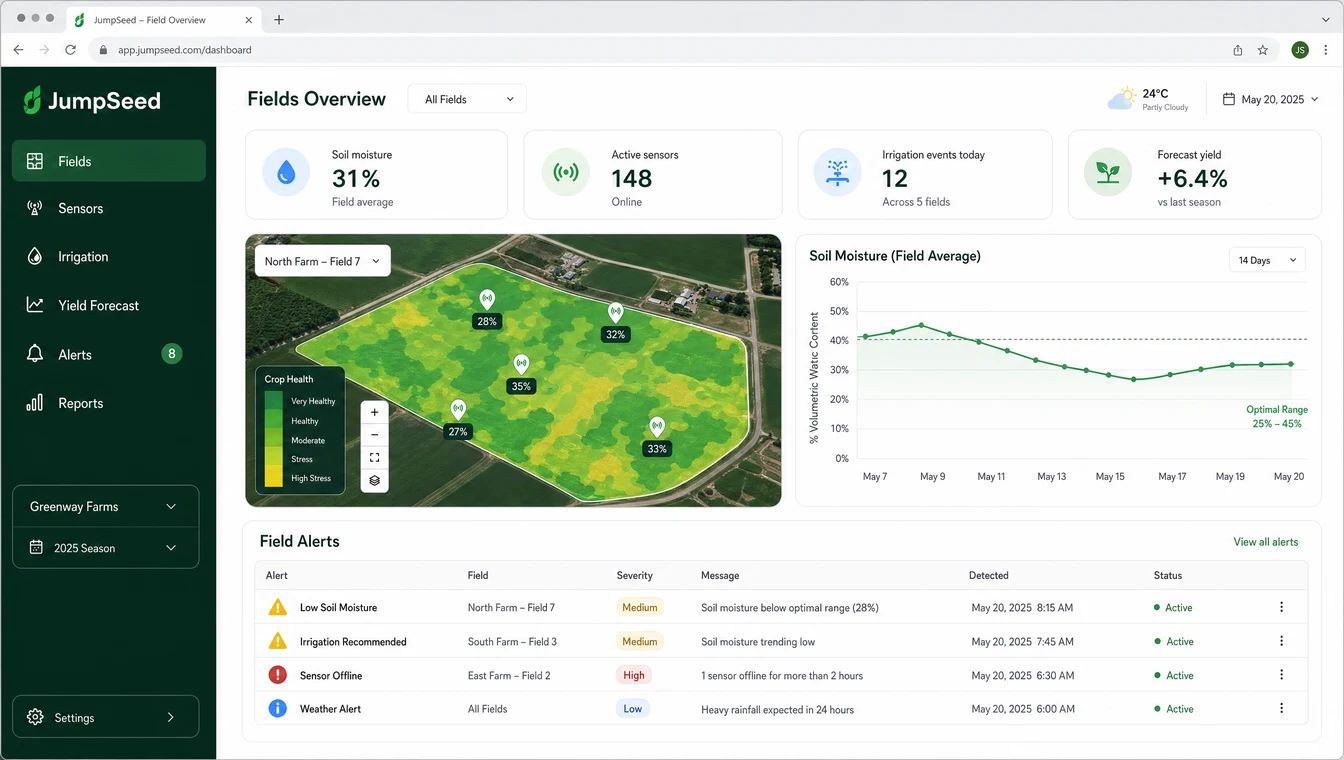Screen dimensions: 1344x760
Task: Zoom out on the field map
Action: [374, 435]
